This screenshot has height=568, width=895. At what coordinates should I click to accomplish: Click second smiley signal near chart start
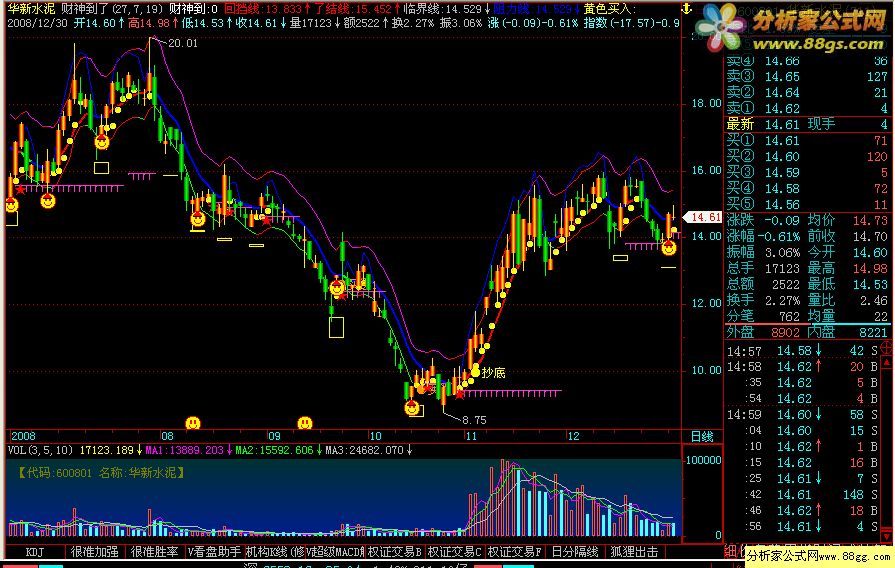click(47, 200)
